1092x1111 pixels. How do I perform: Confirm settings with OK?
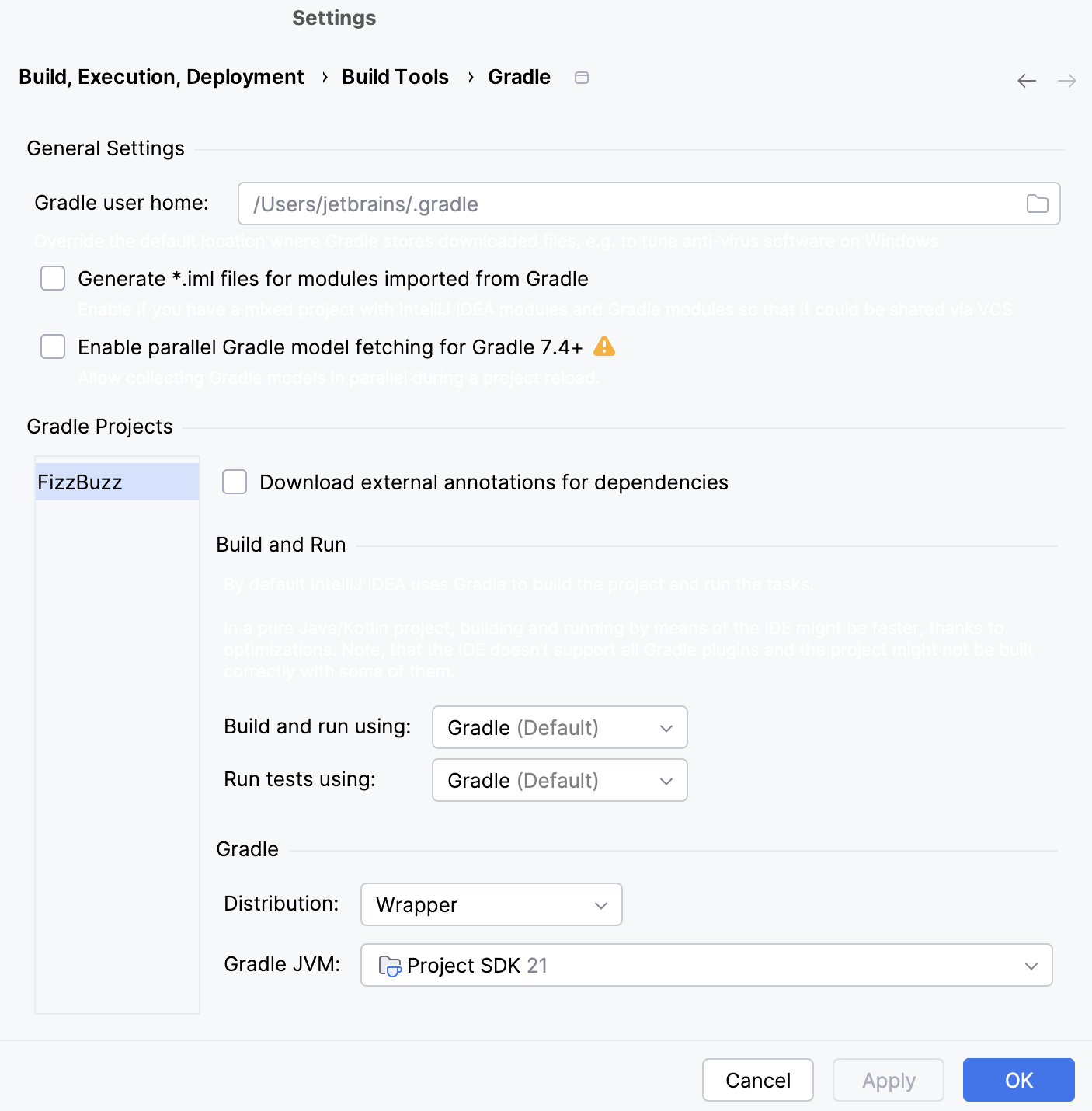[x=1018, y=1080]
